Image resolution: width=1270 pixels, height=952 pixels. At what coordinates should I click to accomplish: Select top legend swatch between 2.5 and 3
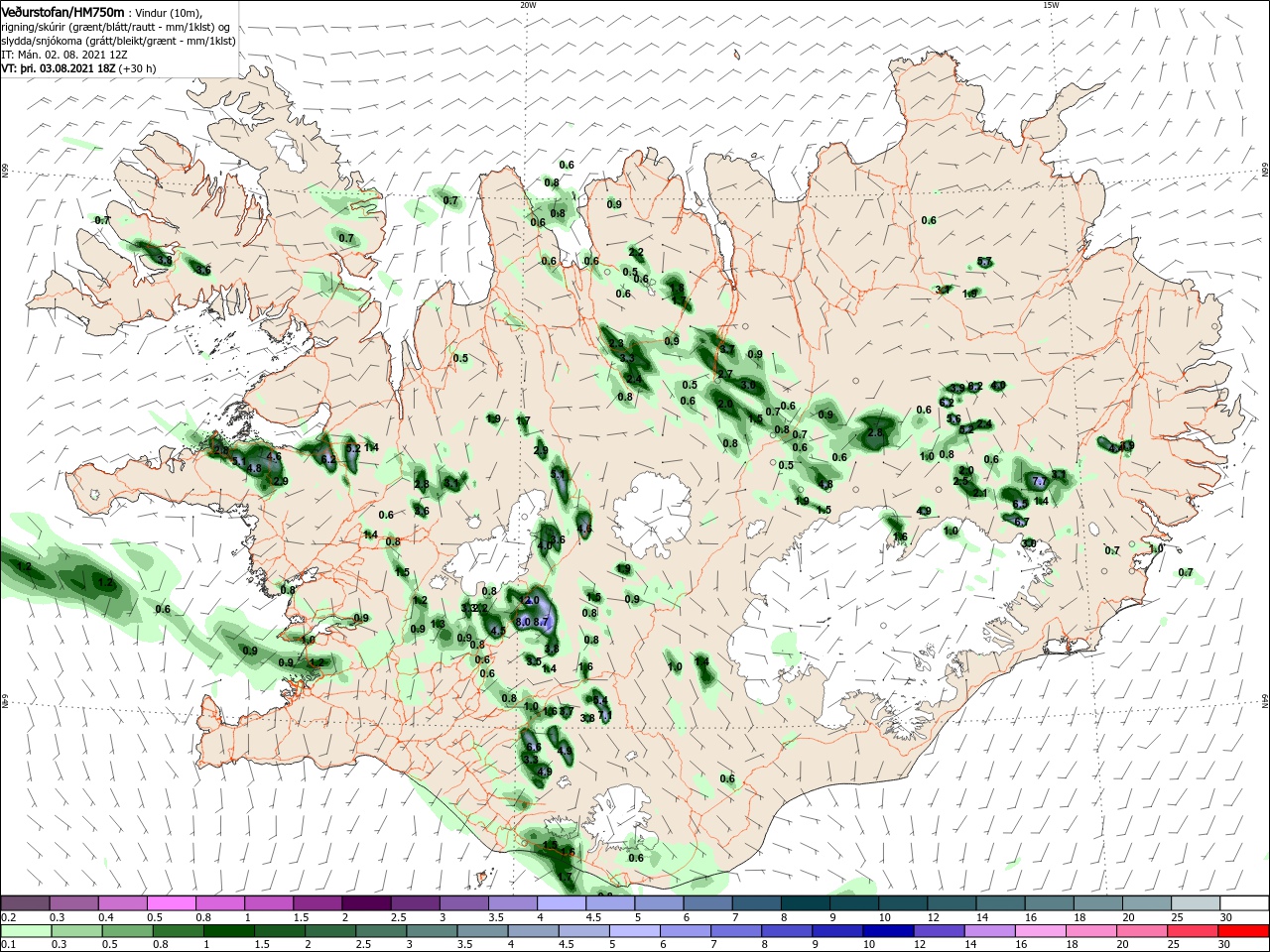415,902
